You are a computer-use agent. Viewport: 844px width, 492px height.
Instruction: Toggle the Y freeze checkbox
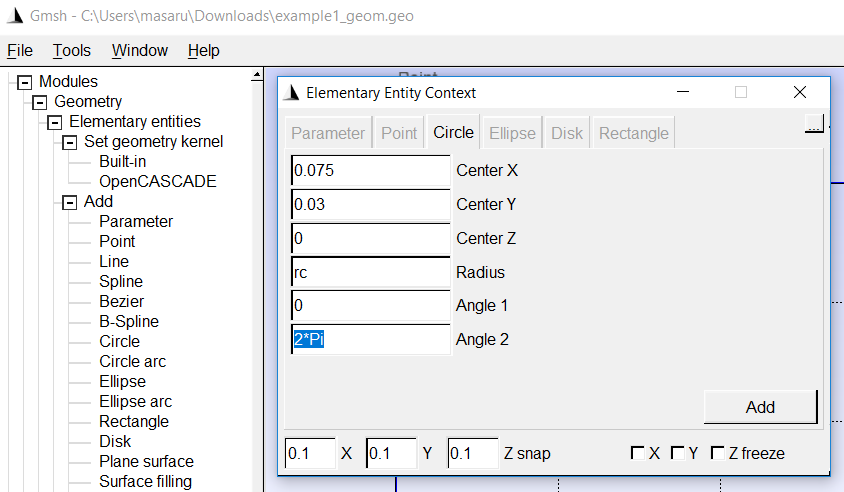[678, 453]
